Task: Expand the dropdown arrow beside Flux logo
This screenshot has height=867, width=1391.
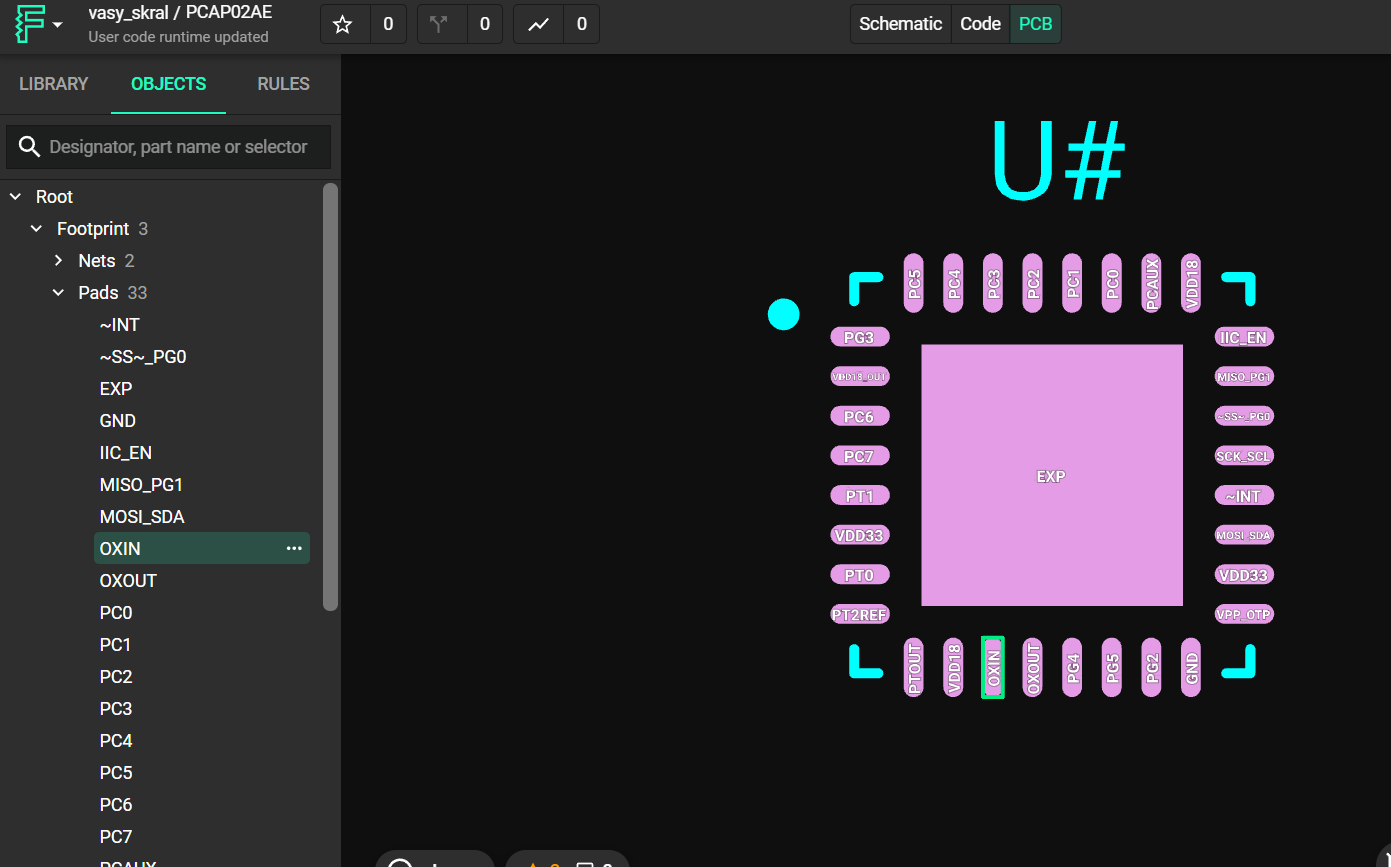Action: point(58,24)
